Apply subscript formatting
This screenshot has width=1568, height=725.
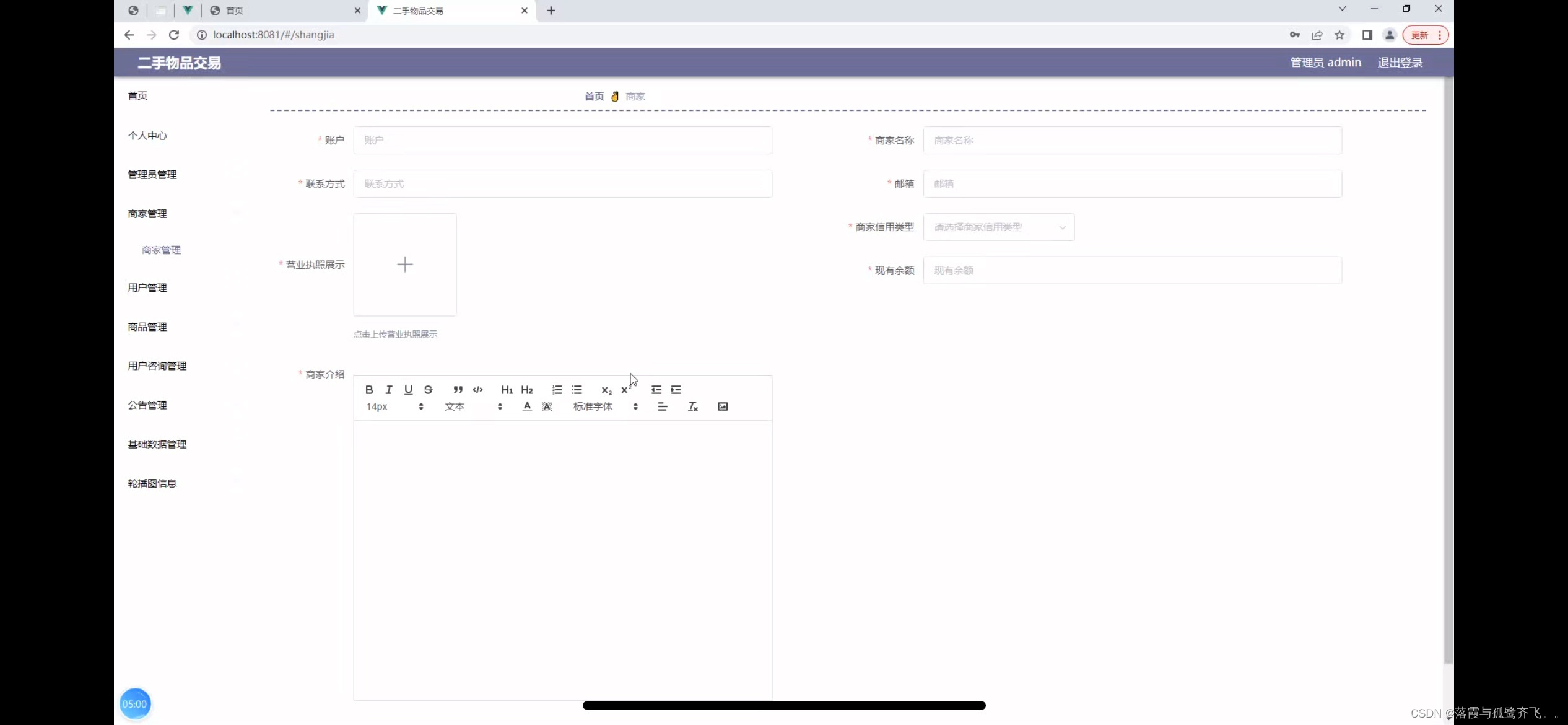(x=606, y=390)
